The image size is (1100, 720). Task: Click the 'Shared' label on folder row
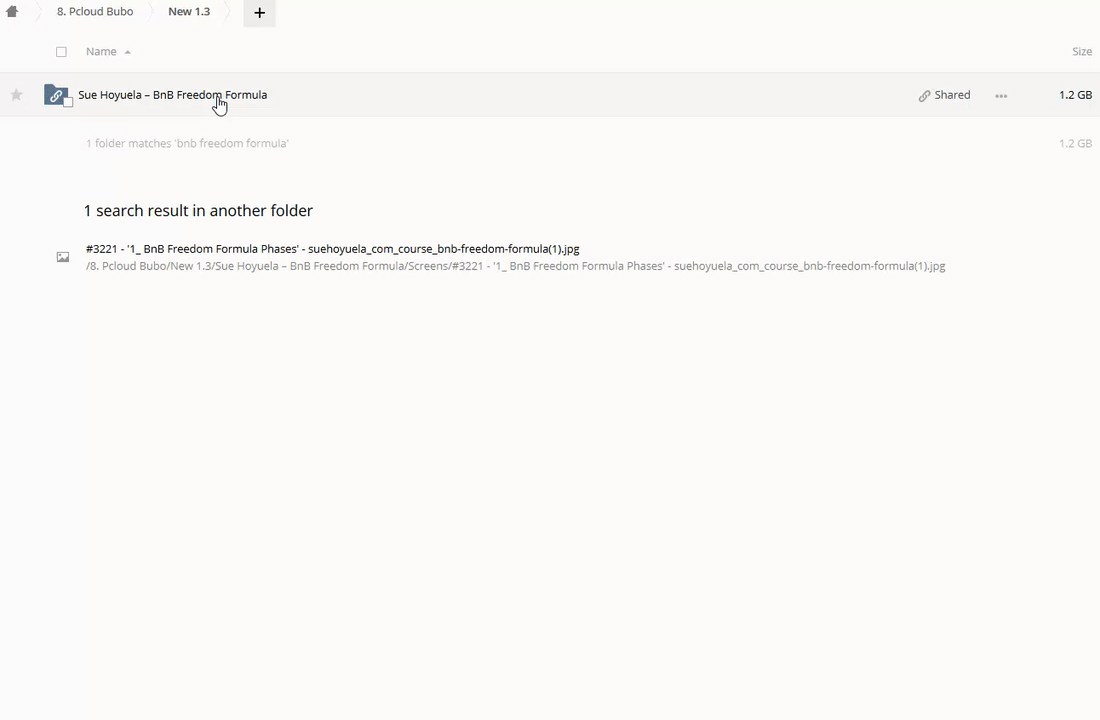952,95
